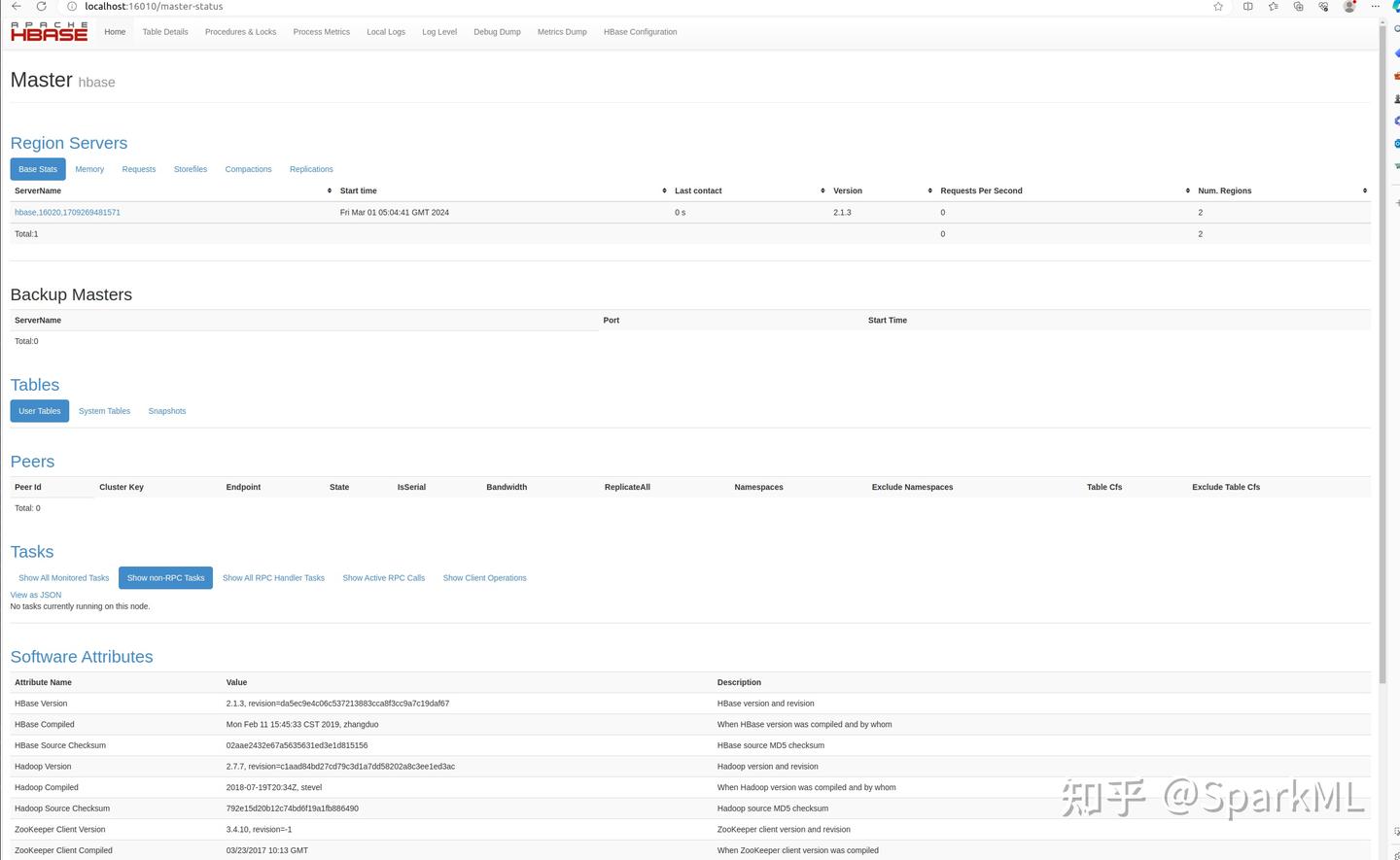Viewport: 1400px width, 860px height.
Task: Click inside the browser address bar
Action: click(x=389, y=7)
